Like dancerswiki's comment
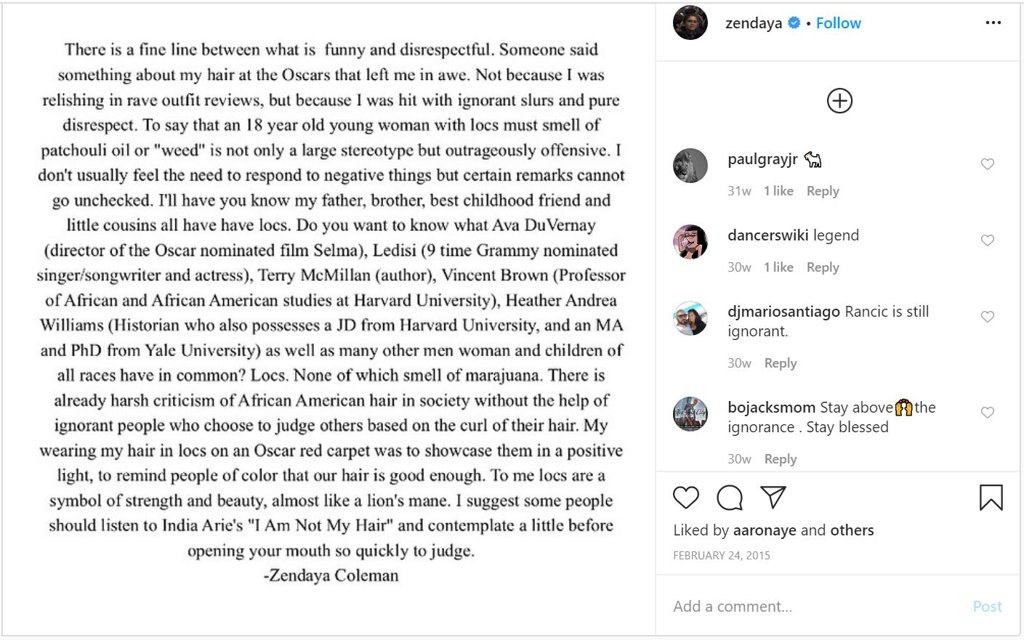1024x640 pixels. click(x=987, y=241)
